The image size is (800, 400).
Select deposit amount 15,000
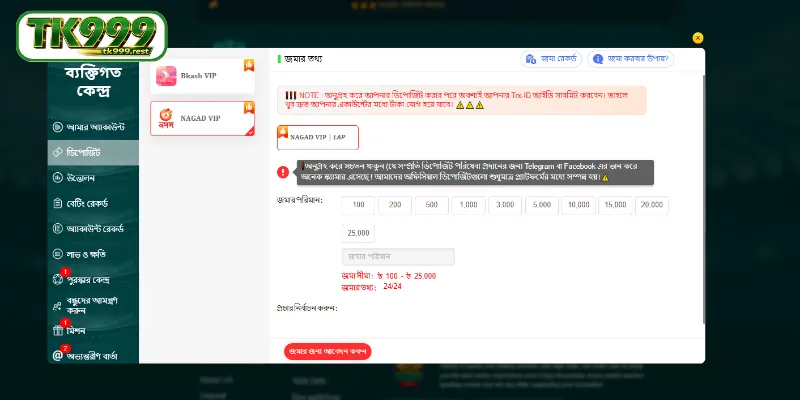tap(615, 205)
